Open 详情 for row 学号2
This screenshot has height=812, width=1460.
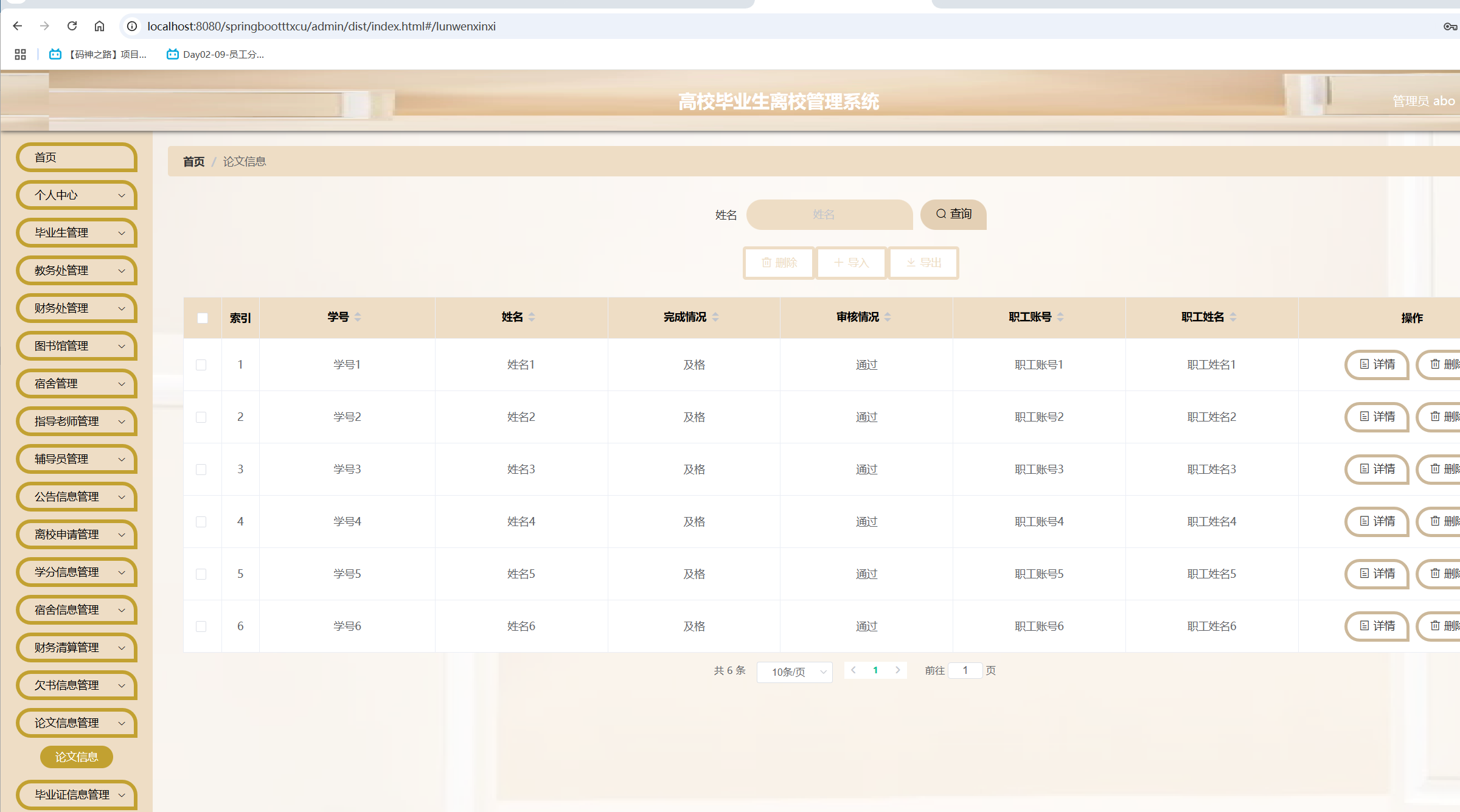click(1377, 417)
